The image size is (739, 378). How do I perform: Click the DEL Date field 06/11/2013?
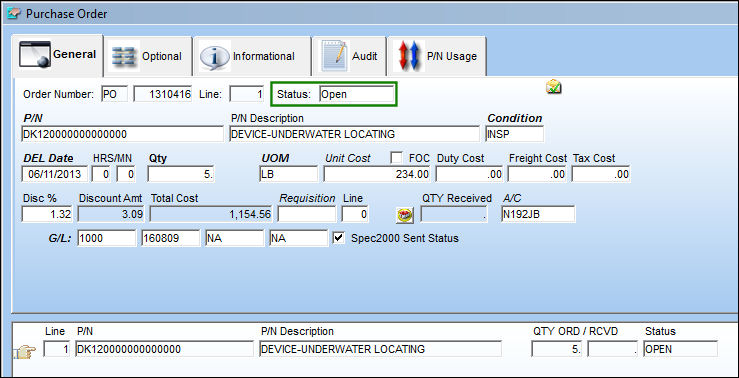pyautogui.click(x=55, y=174)
